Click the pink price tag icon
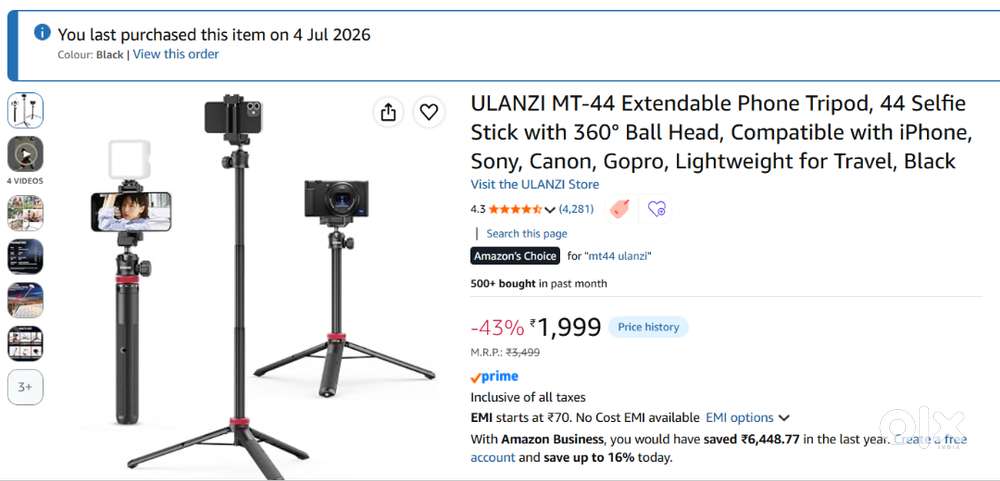The height and width of the screenshot is (481, 1000). (620, 209)
